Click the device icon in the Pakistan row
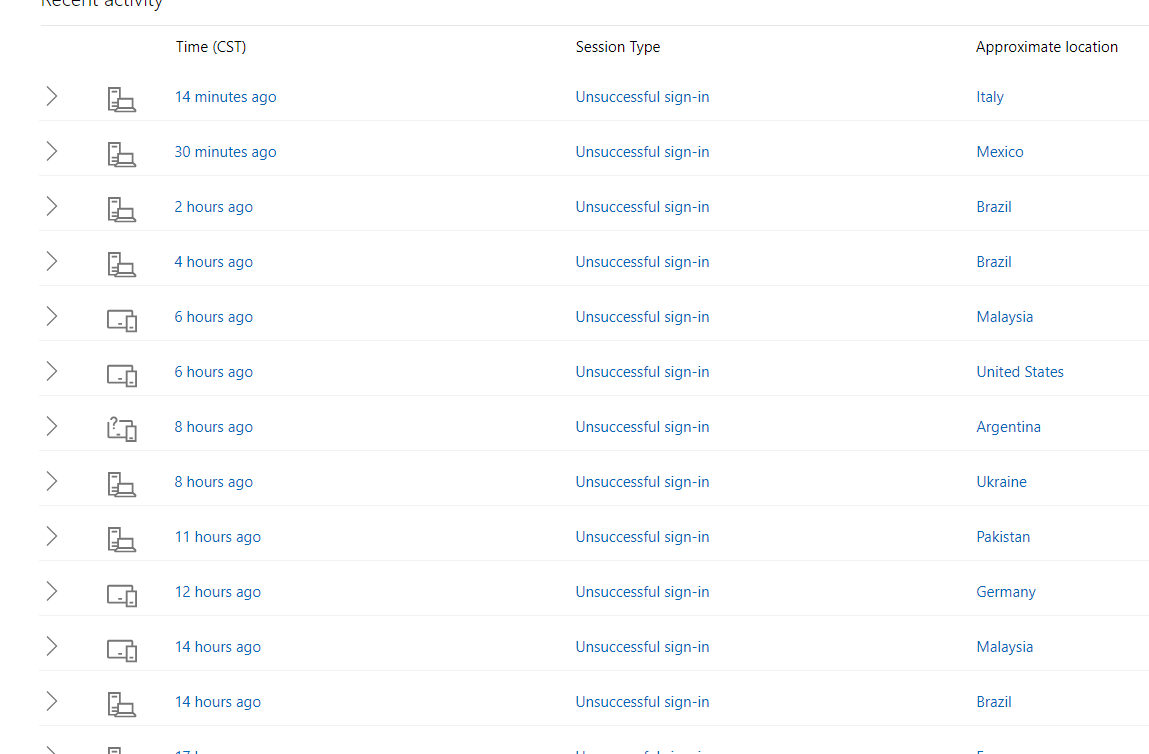The height and width of the screenshot is (754, 1149). pos(121,538)
